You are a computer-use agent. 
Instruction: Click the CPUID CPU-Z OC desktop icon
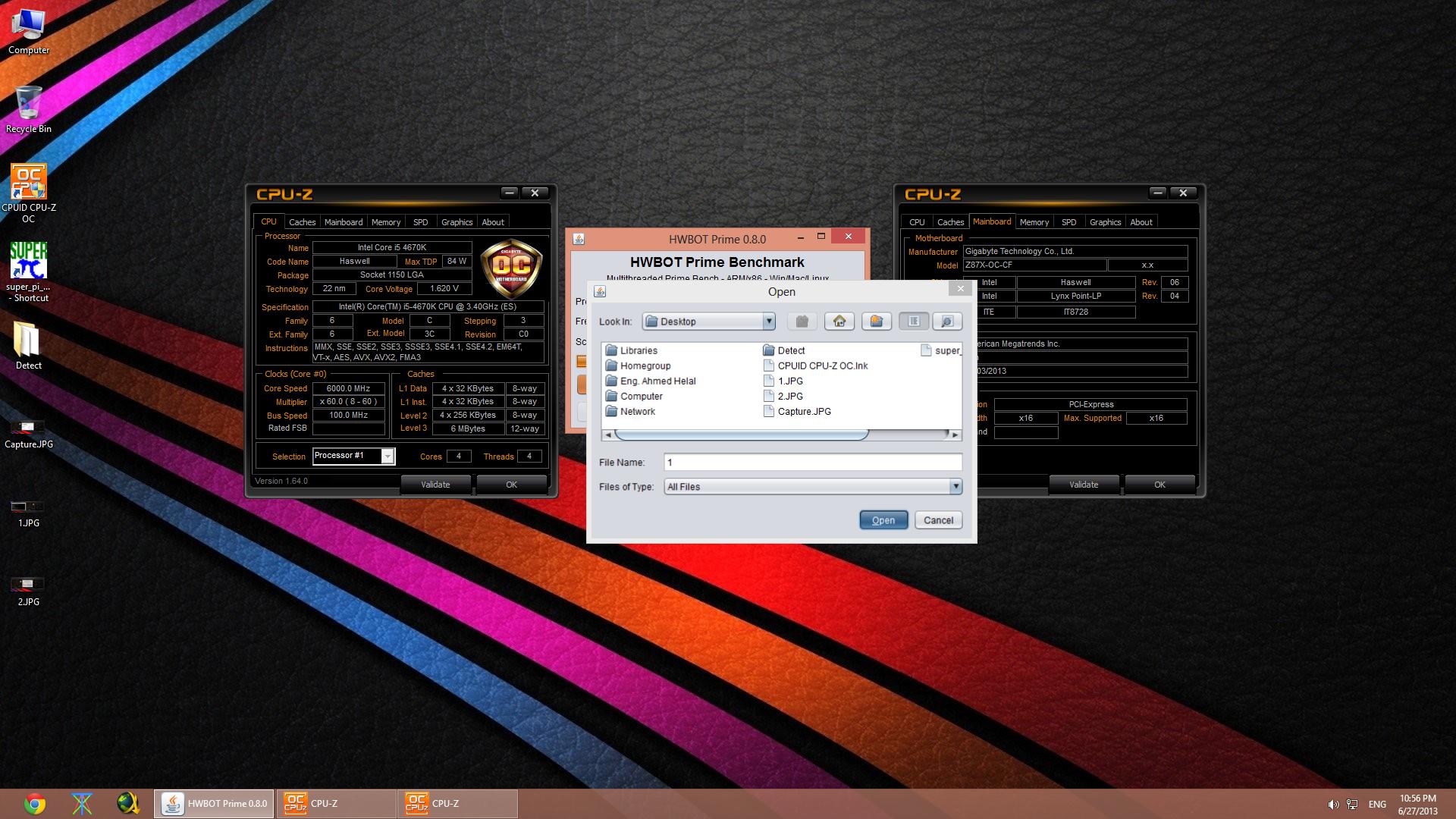(x=29, y=193)
